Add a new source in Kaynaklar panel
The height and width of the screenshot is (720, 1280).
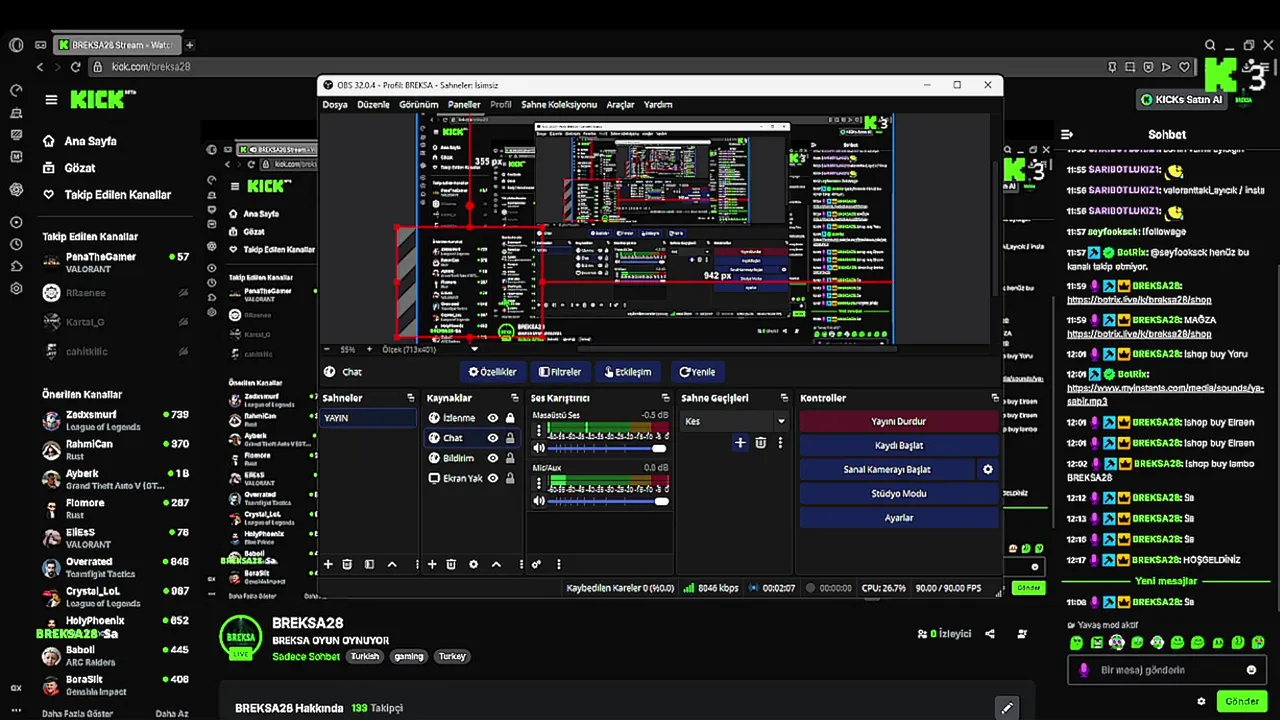coord(432,564)
